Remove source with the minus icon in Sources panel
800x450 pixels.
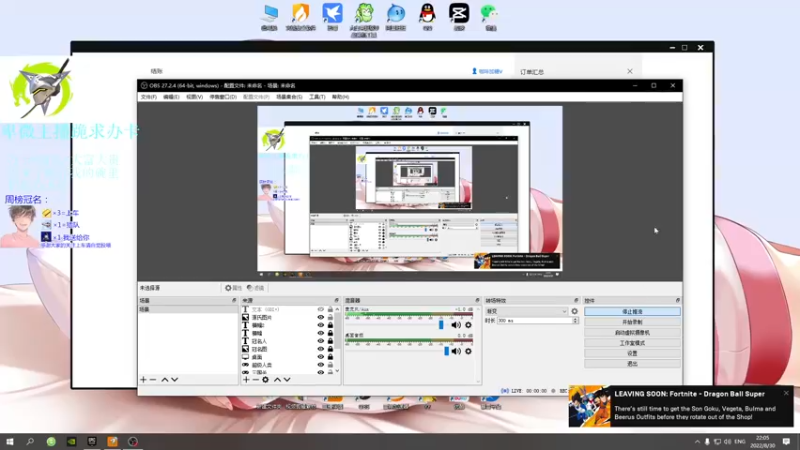click(256, 380)
